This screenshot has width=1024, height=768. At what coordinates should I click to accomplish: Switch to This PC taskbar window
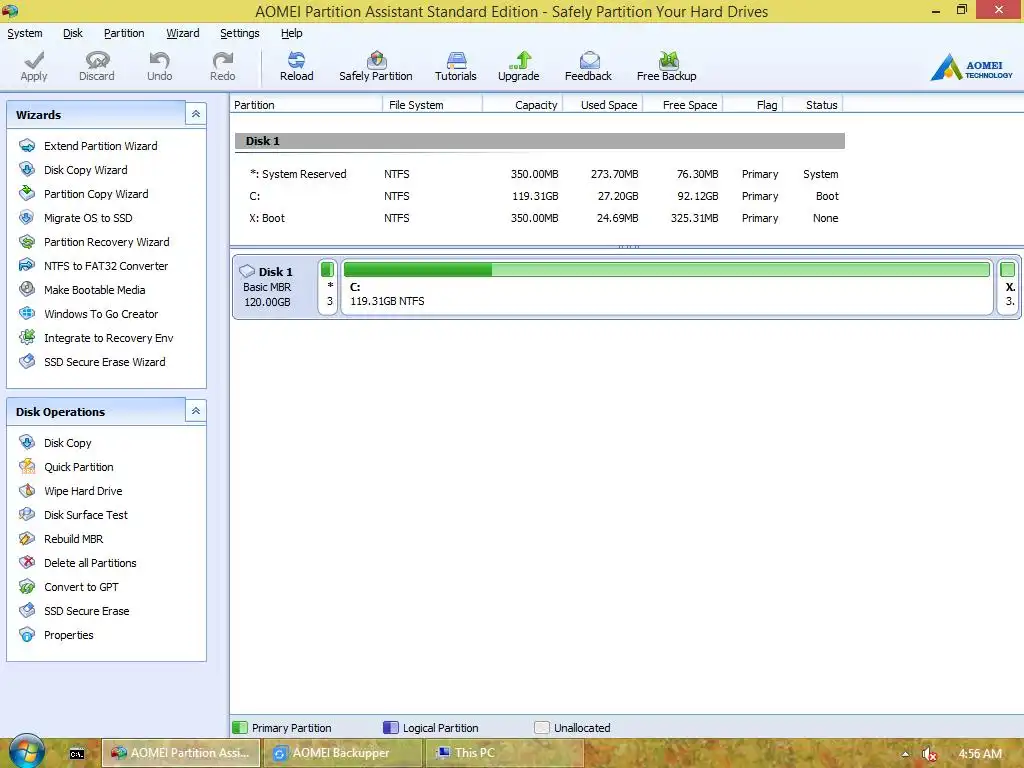coord(504,753)
